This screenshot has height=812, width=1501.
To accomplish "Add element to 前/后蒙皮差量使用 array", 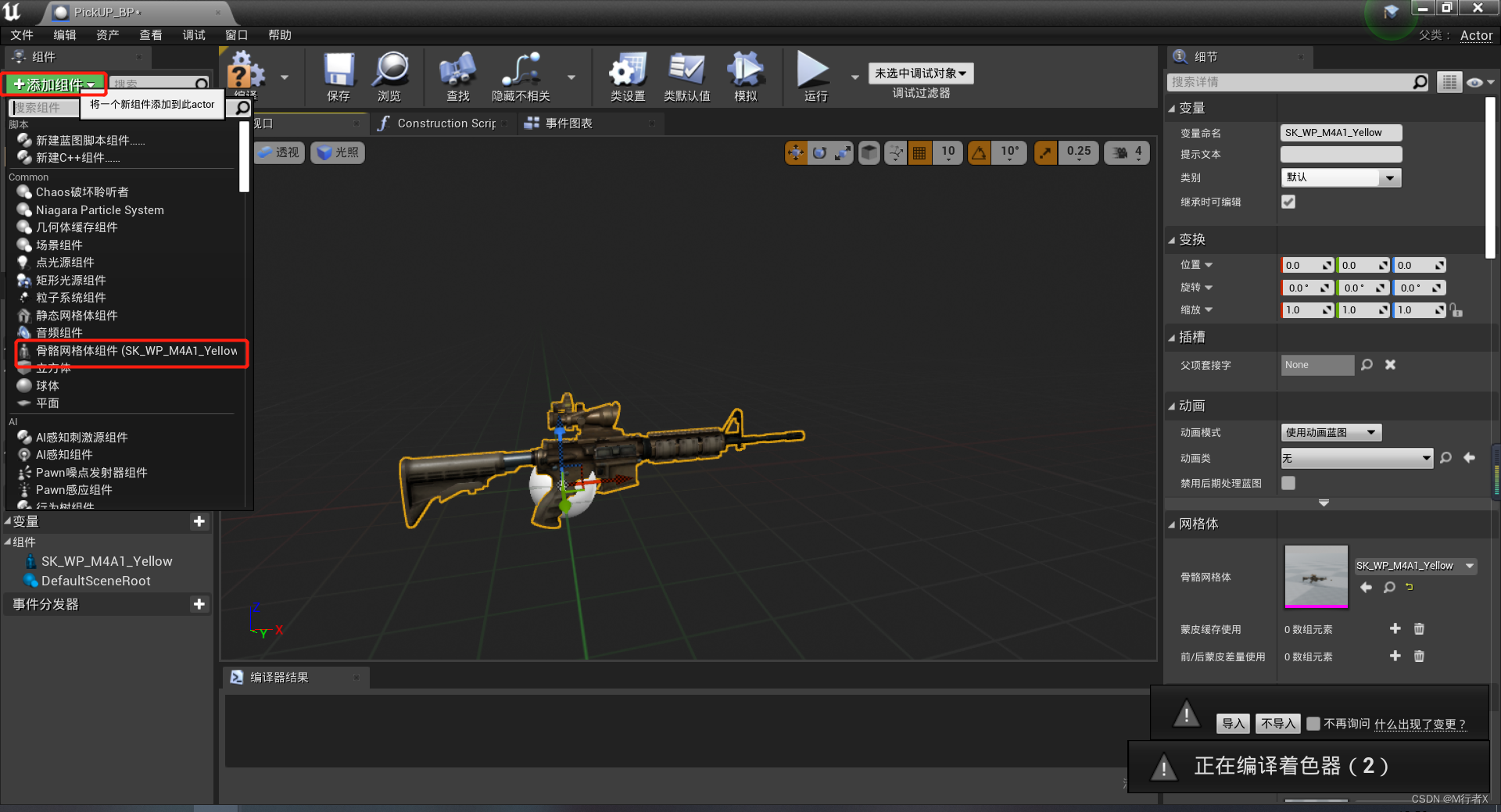I will coord(1395,656).
